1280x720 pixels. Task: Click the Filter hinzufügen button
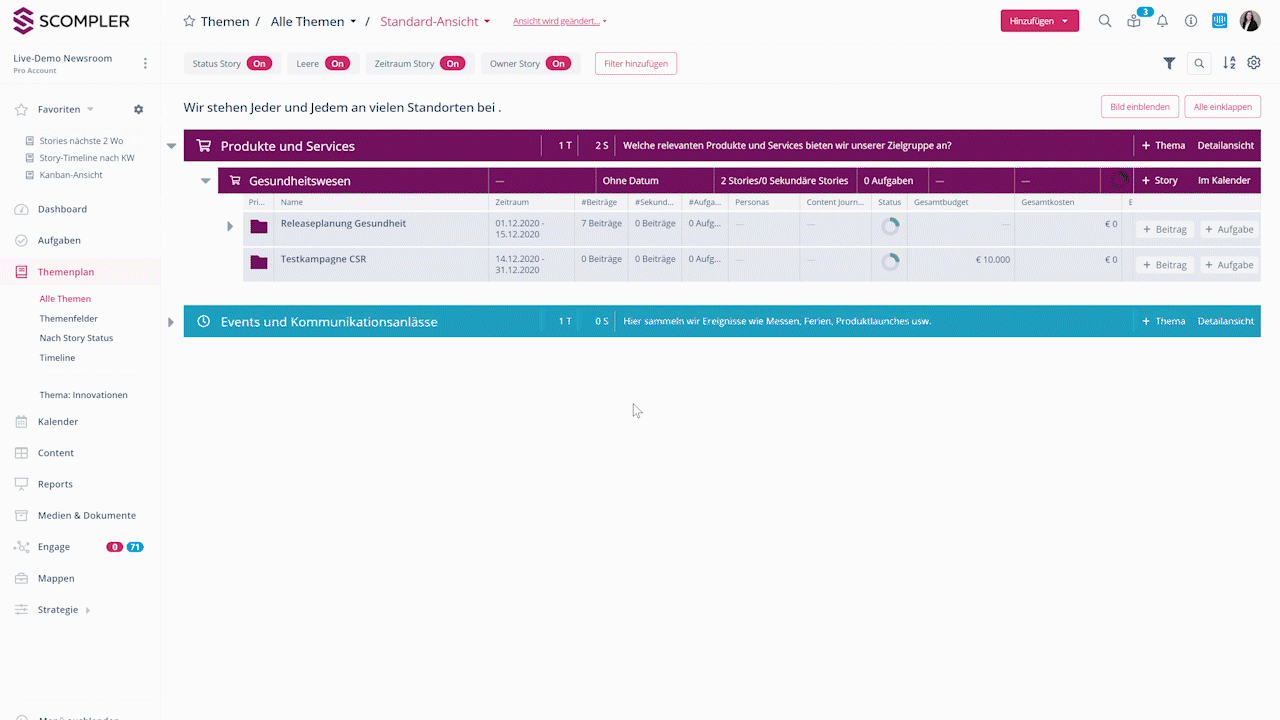coord(636,64)
